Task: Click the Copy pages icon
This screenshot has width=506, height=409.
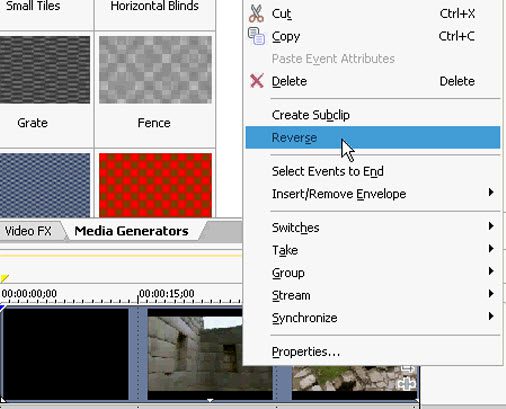Action: [256, 36]
